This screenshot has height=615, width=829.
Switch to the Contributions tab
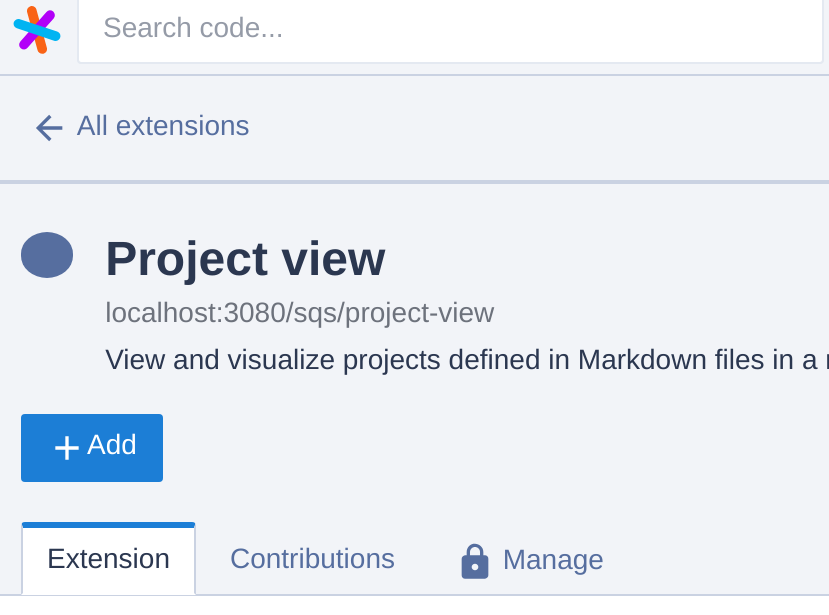(312, 559)
